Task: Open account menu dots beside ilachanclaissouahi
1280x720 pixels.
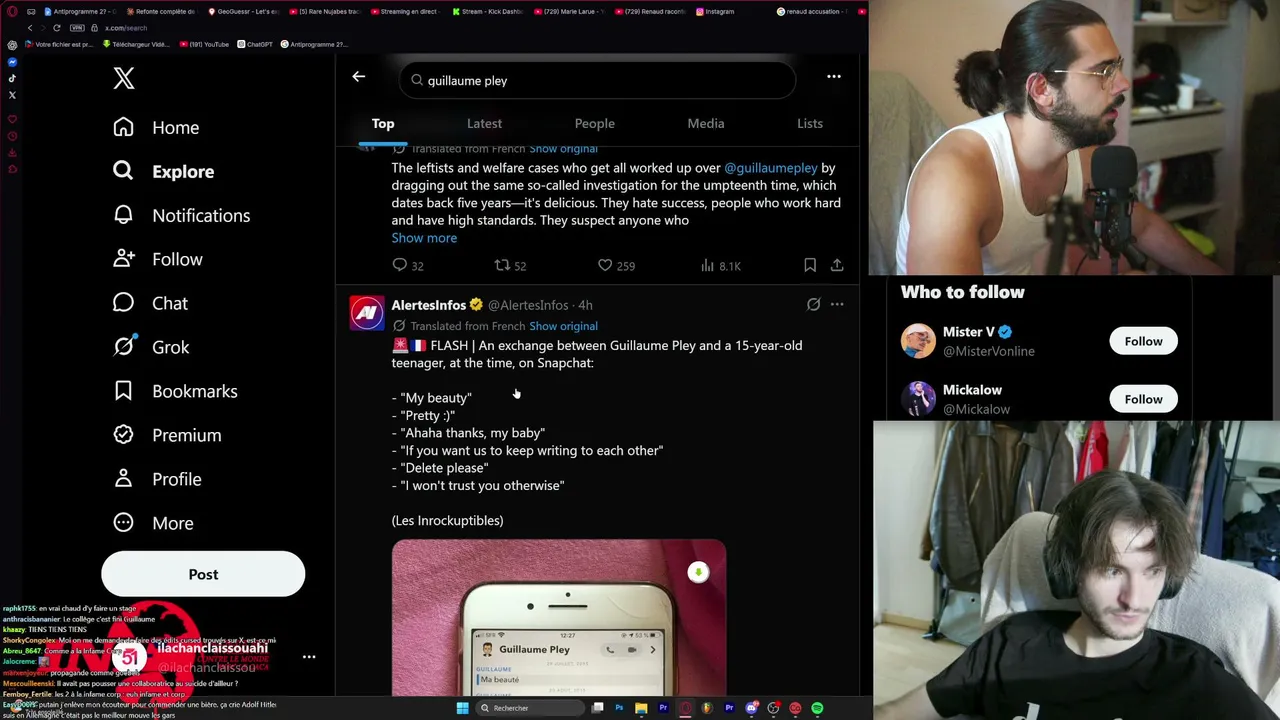Action: click(309, 657)
